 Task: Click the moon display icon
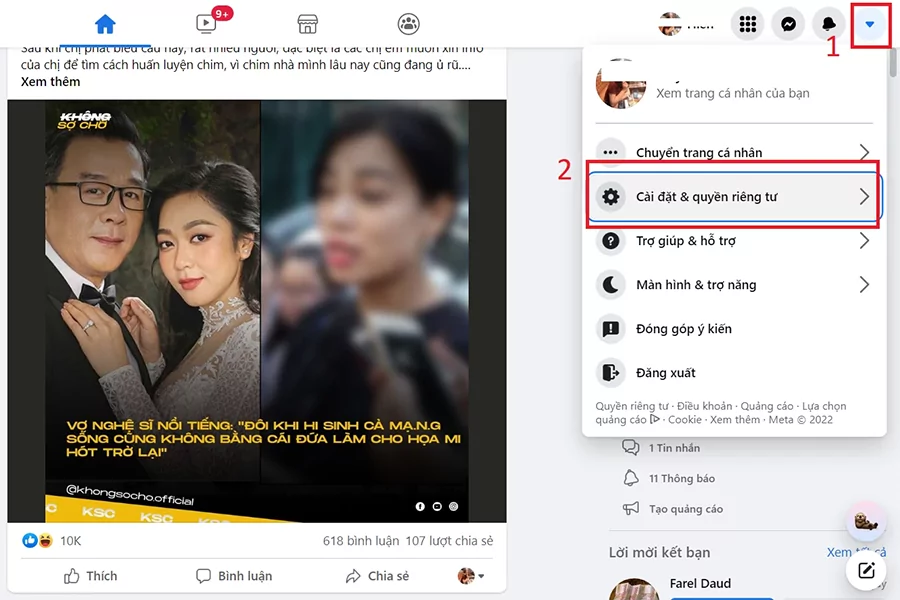point(611,285)
